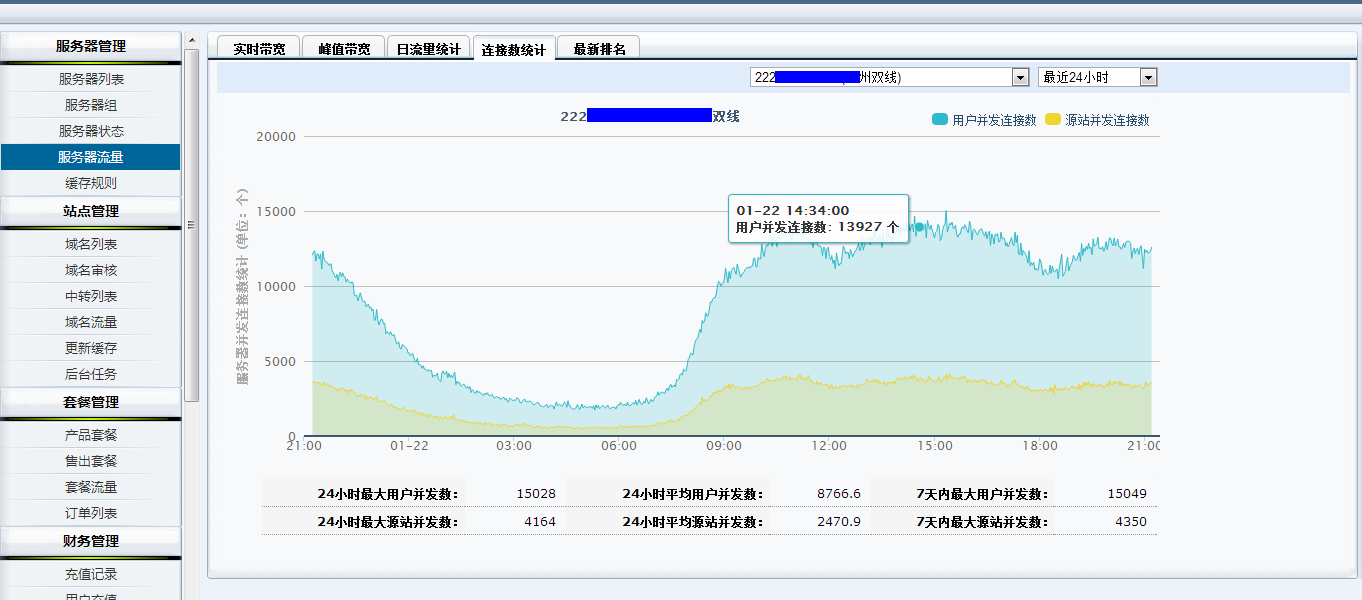Select 服务器列表 in the sidebar
Viewport: 1362px width, 600px height.
coord(90,78)
